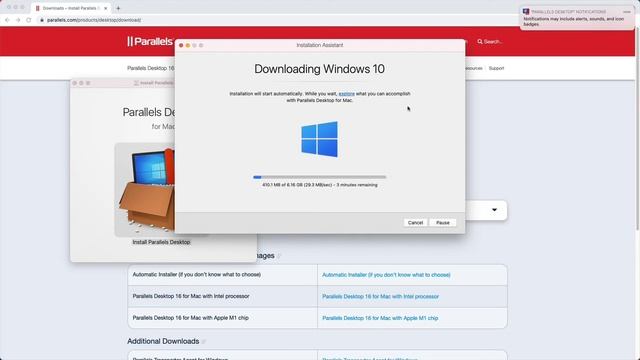The image size is (640, 360).
Task: Reload the Parallels download page
Action: pos(29,20)
